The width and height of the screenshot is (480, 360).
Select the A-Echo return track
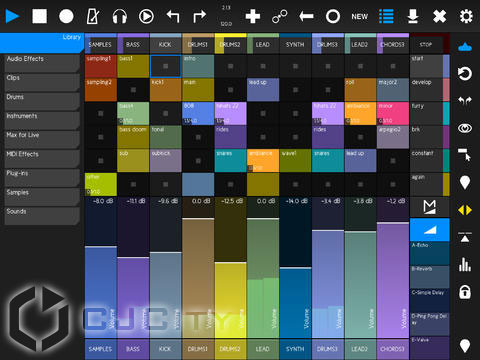430,253
